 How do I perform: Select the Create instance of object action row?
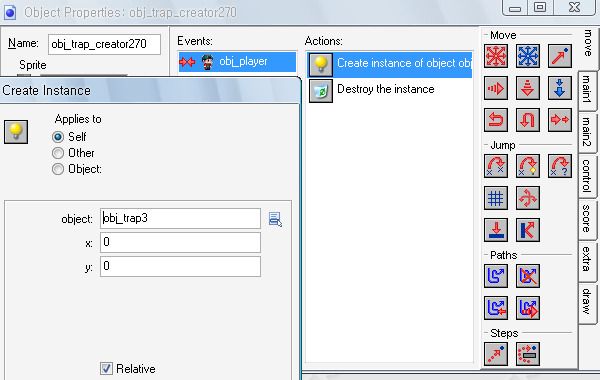point(390,64)
